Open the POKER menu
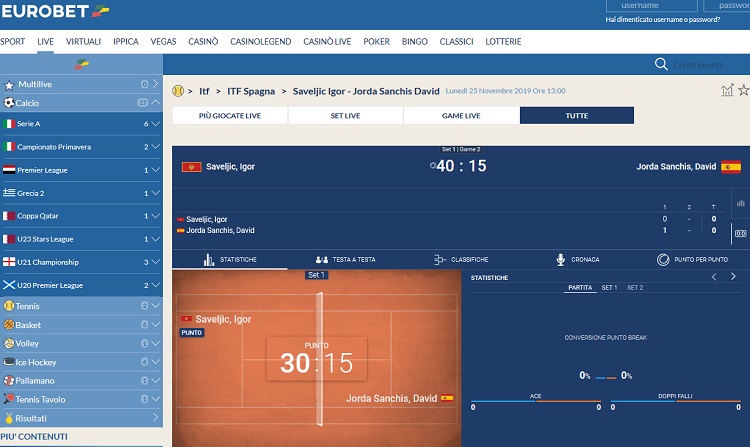Viewport: 750px width, 447px height. pos(376,42)
